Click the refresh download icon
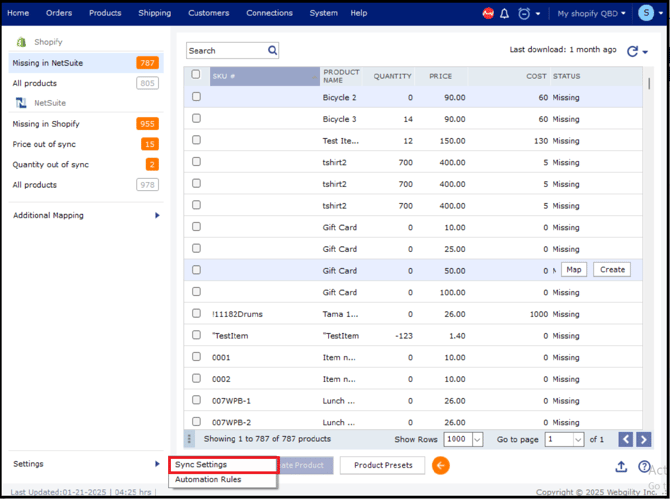 click(632, 51)
